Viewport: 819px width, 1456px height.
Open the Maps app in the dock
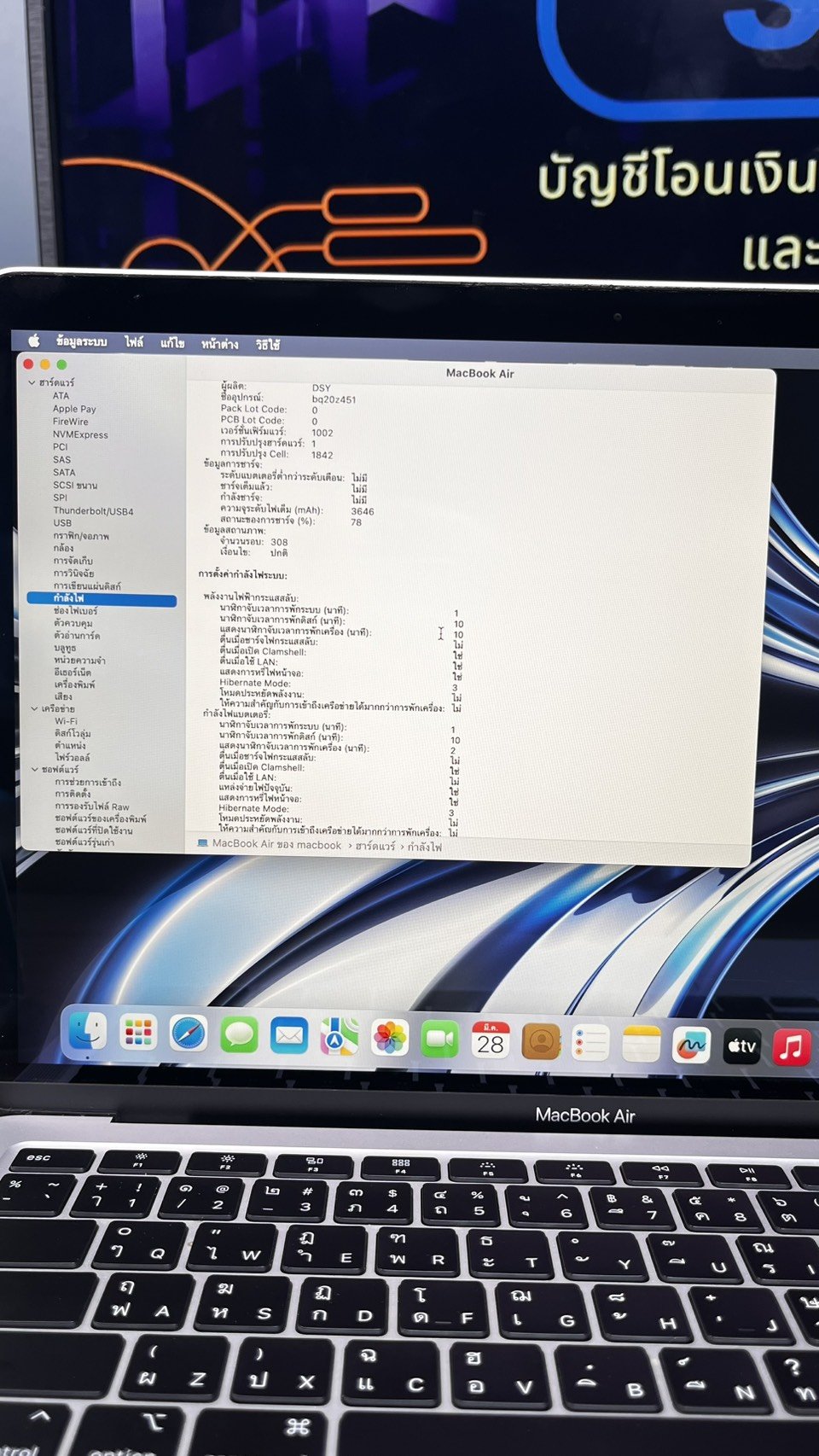click(340, 1037)
